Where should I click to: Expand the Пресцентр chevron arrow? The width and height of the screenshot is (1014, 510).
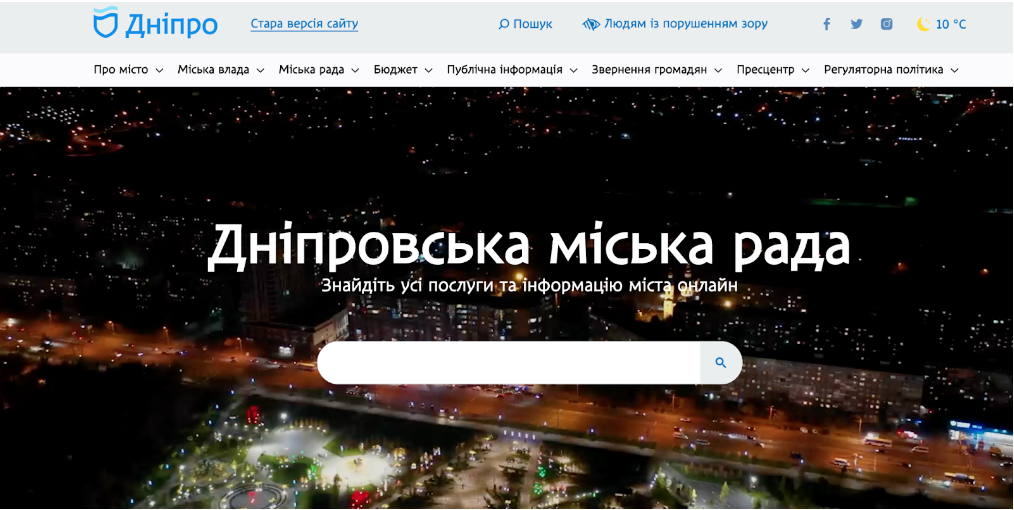click(805, 70)
